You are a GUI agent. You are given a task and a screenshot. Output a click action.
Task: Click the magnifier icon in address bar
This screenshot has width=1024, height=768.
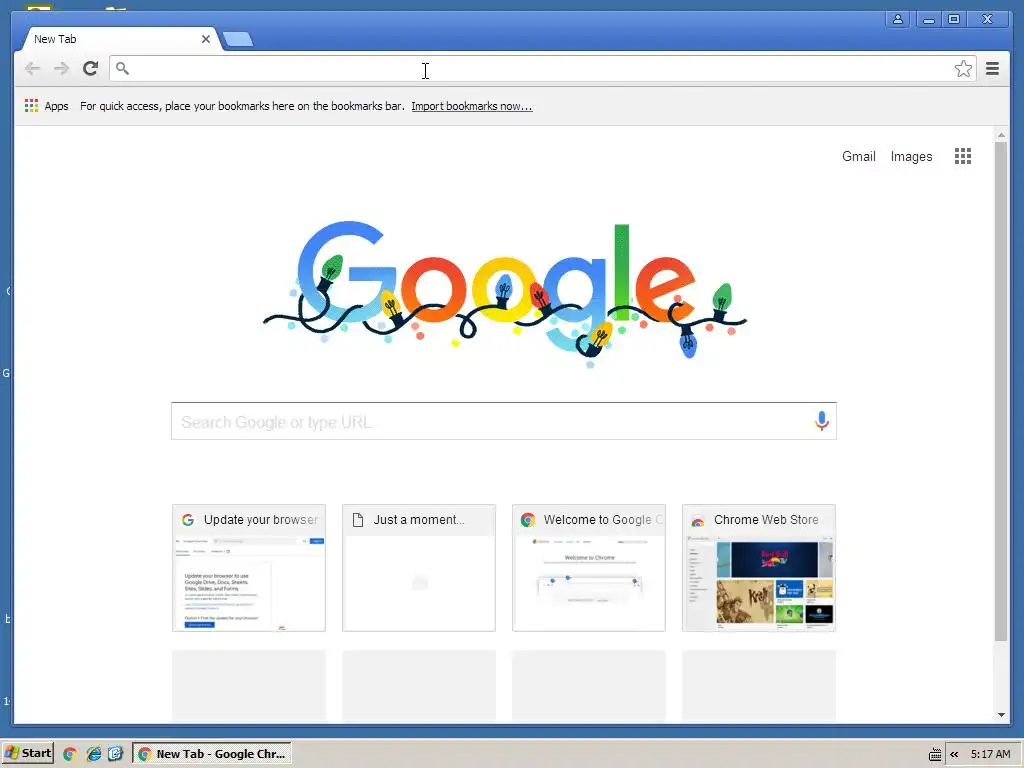click(x=122, y=68)
